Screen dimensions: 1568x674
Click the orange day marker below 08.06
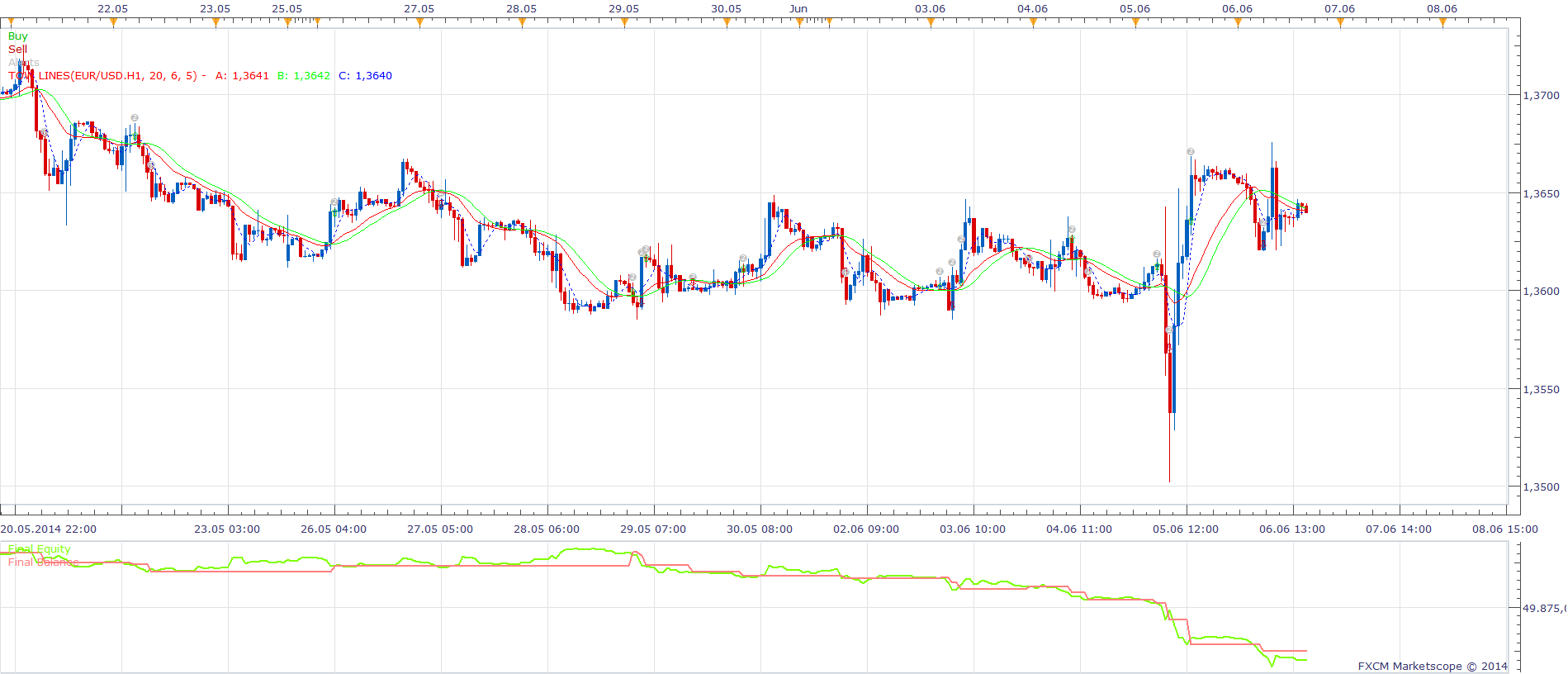(x=1442, y=23)
